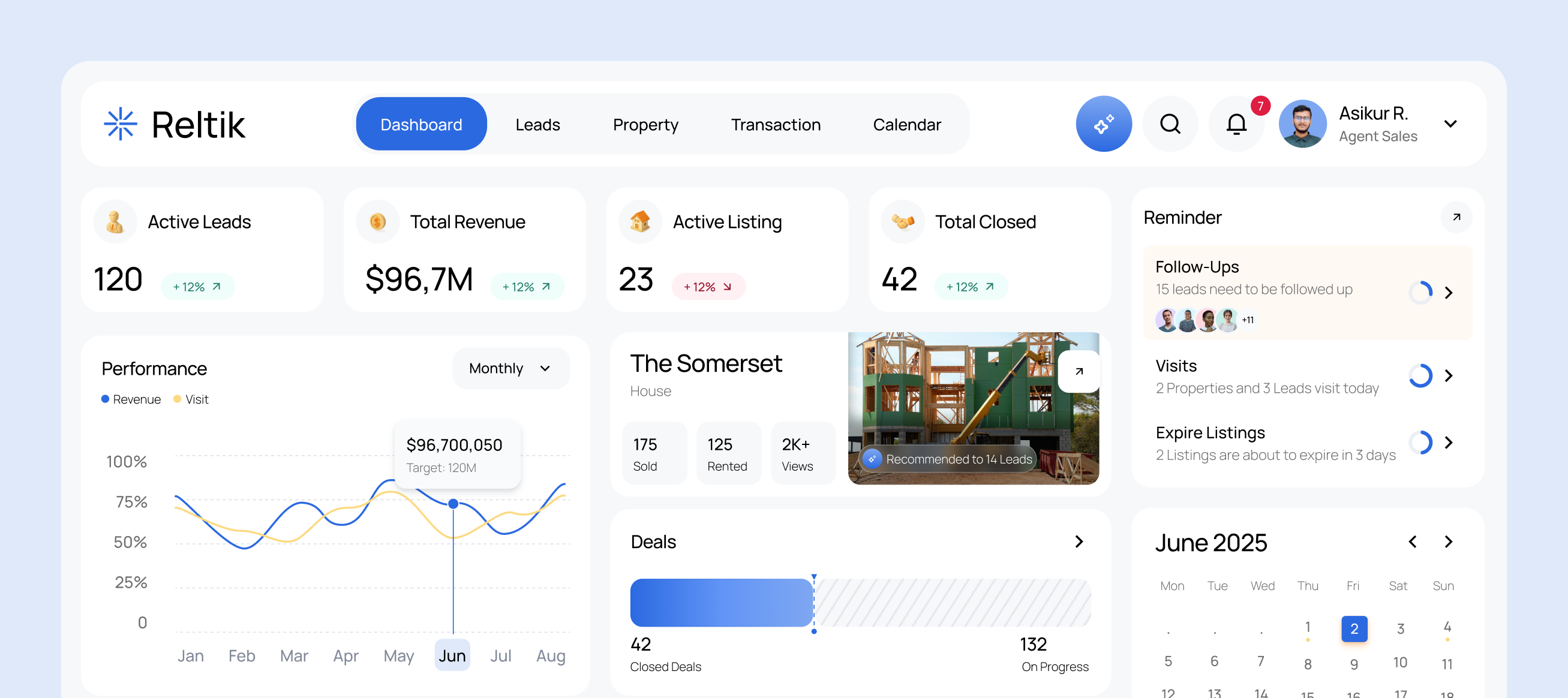
Task: Open the Transaction tab
Action: click(x=775, y=124)
